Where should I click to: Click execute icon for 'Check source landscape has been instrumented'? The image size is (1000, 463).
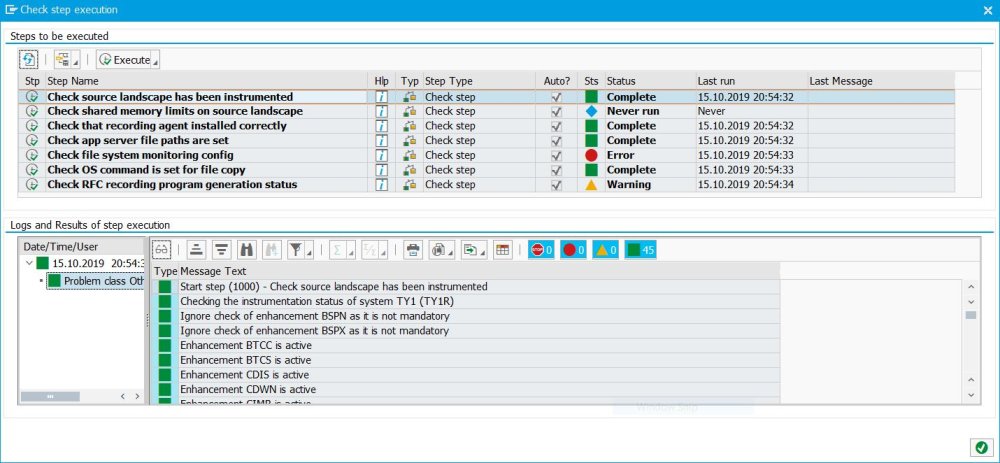32,97
